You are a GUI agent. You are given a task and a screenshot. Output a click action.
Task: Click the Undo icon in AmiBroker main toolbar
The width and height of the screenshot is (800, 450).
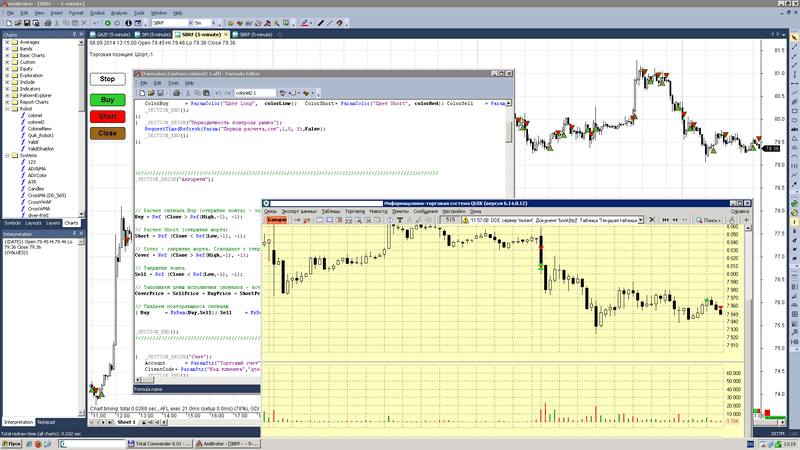pos(95,23)
